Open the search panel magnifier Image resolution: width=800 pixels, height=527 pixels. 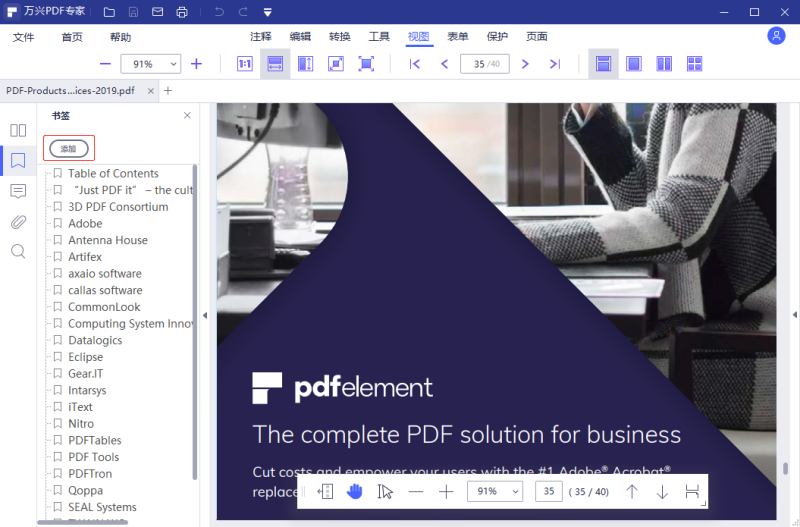pyautogui.click(x=18, y=252)
